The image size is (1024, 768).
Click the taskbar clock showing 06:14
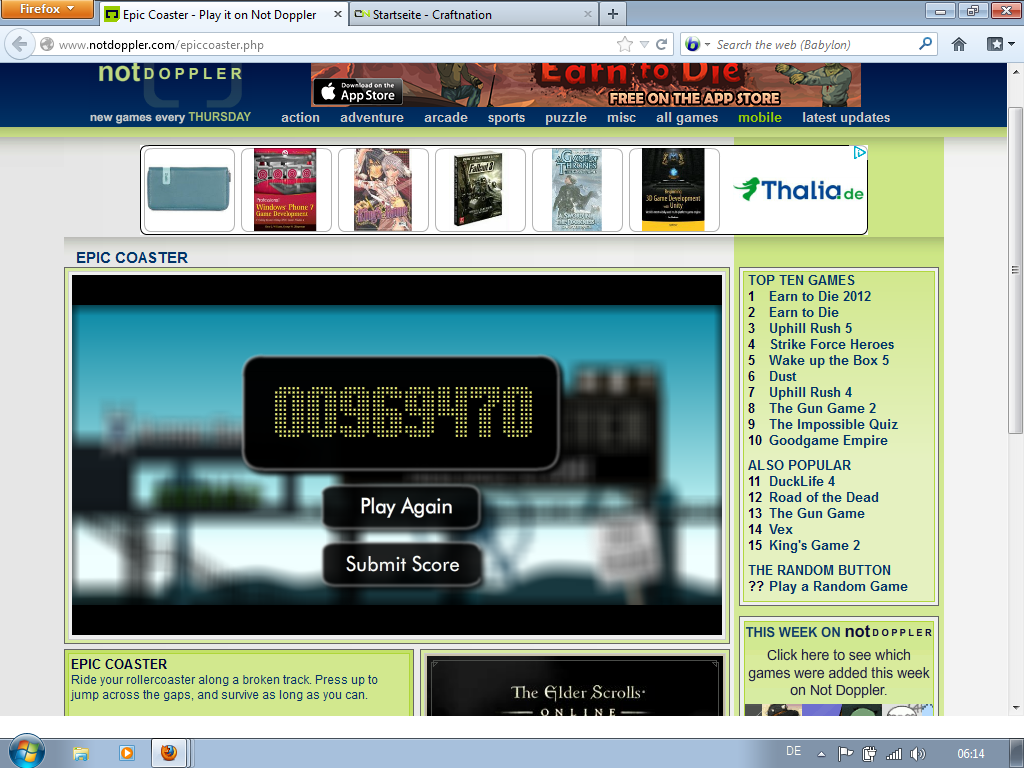pos(970,754)
